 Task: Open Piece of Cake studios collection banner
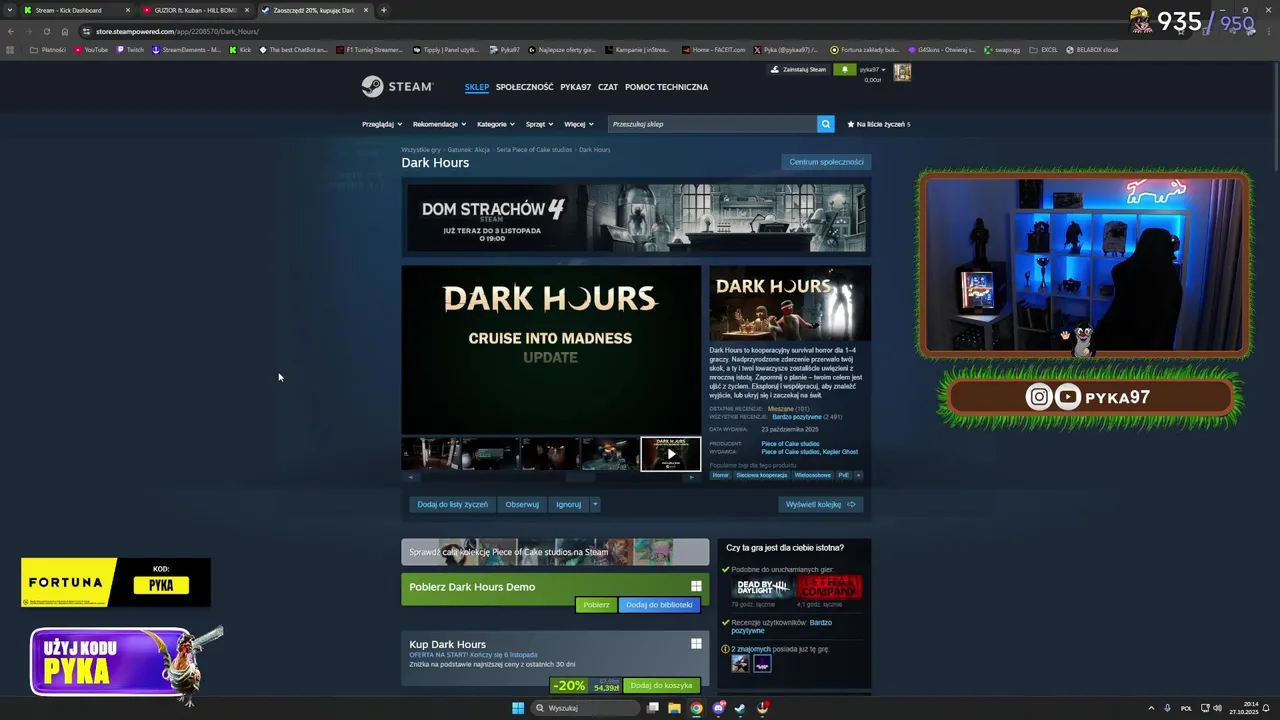click(x=555, y=552)
